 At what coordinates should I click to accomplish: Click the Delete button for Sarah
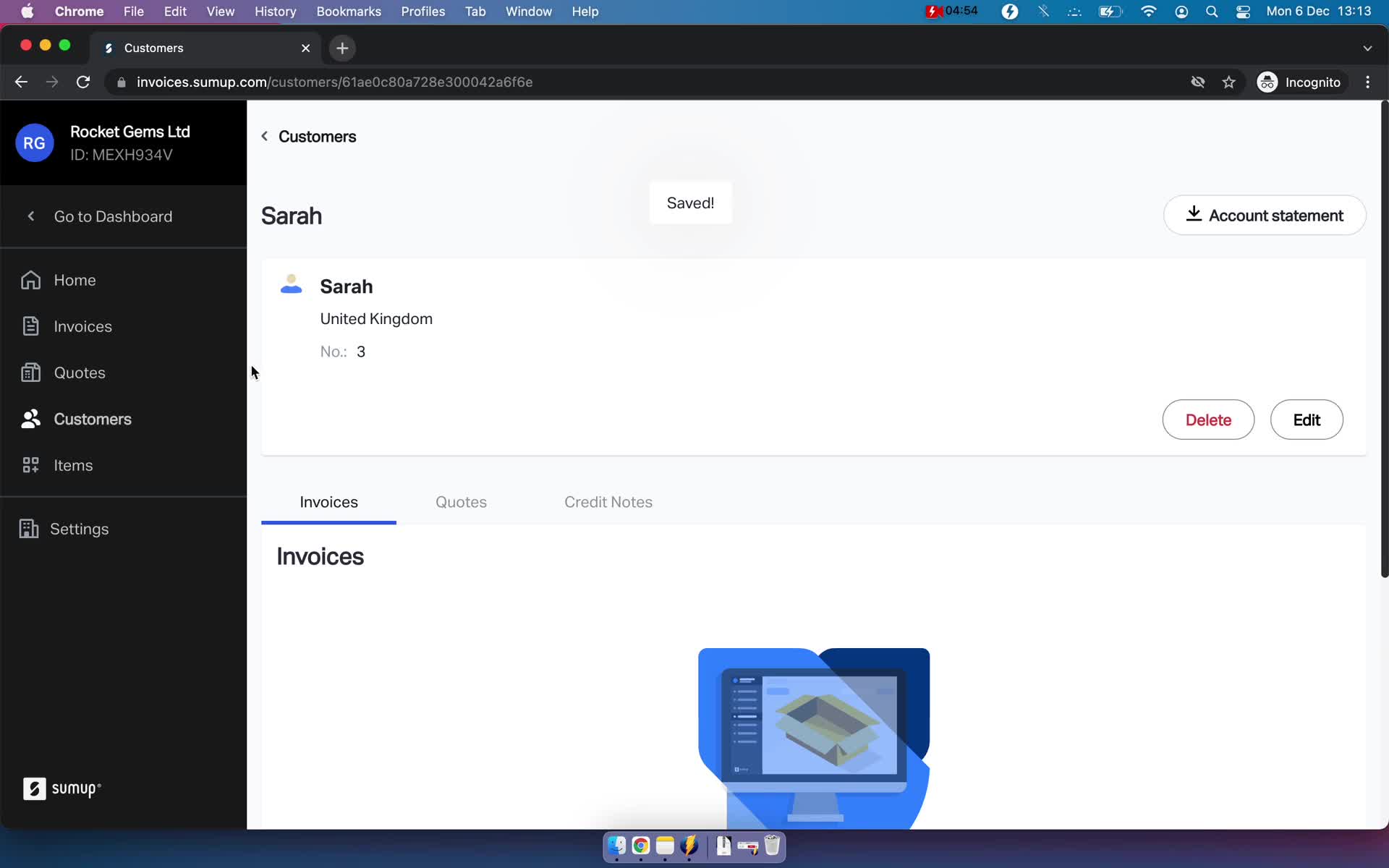[1208, 419]
